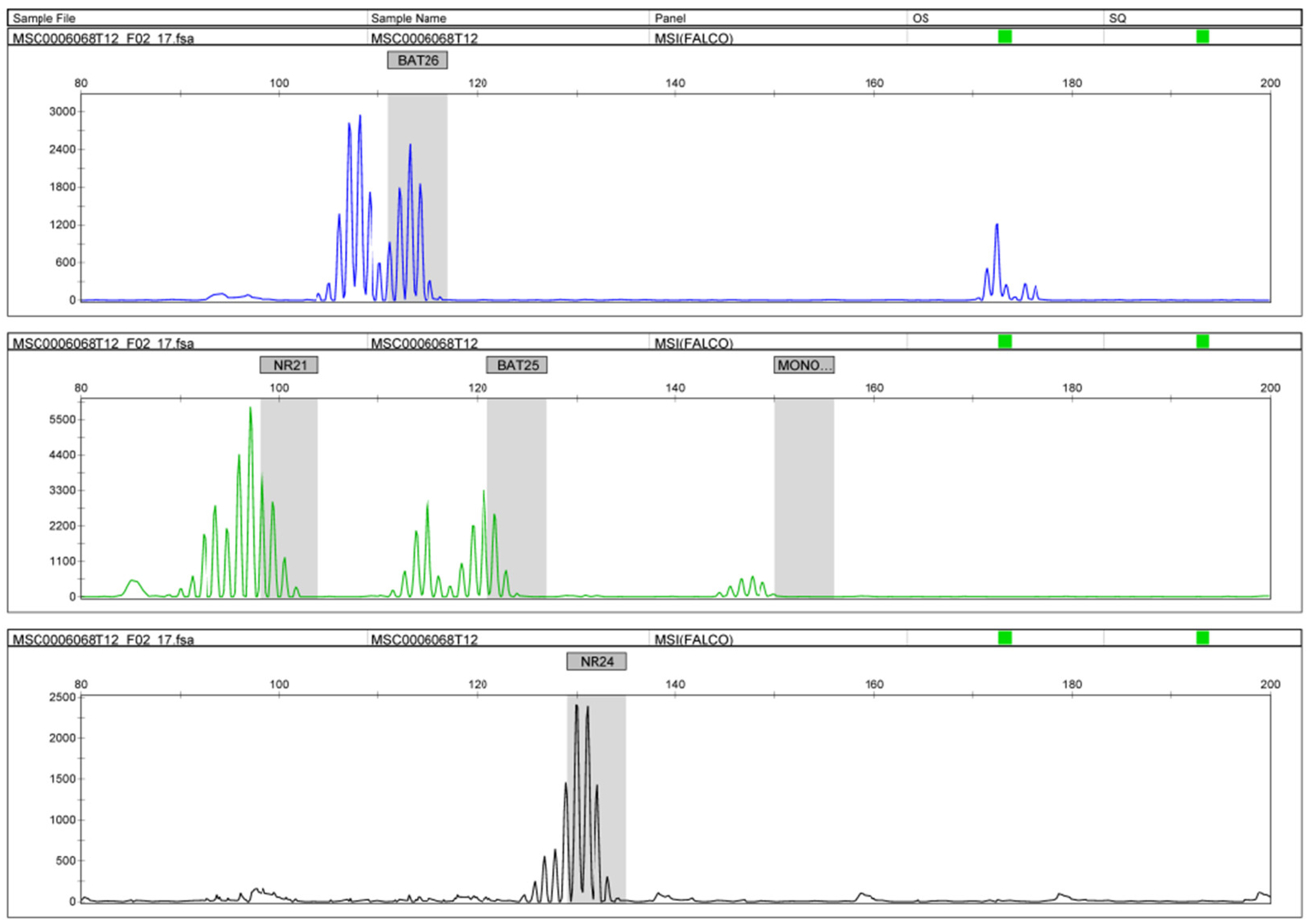This screenshot has width=1310, height=924.
Task: Click green SQ status square in green panel
Action: pos(1202,341)
